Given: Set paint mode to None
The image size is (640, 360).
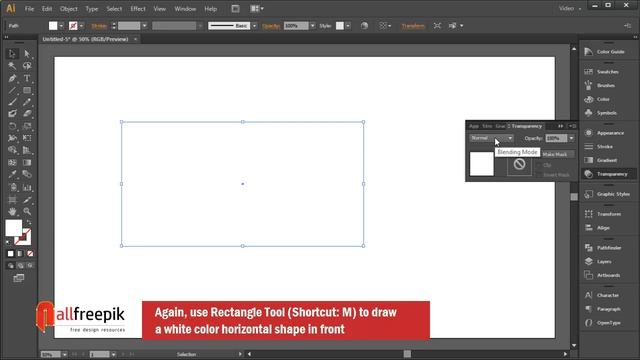Looking at the screenshot, I should click(30, 253).
